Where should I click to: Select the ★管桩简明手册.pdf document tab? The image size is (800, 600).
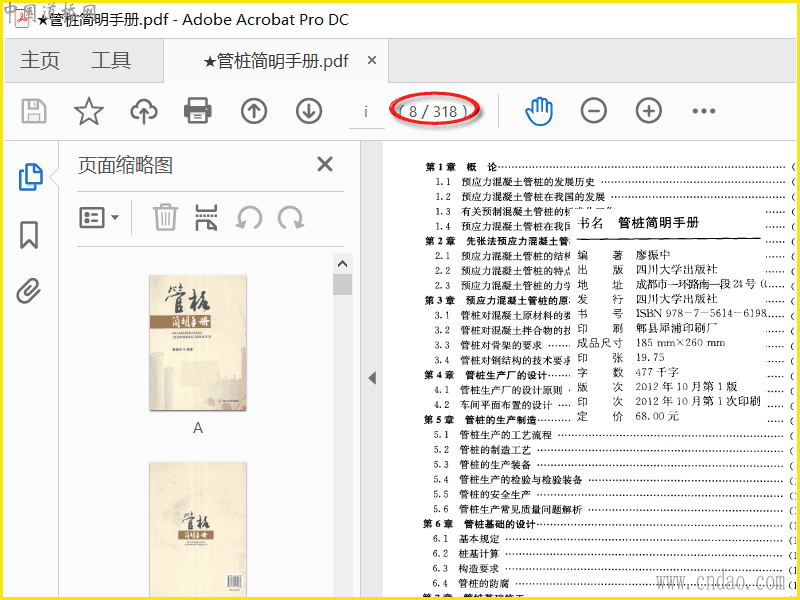[x=276, y=61]
